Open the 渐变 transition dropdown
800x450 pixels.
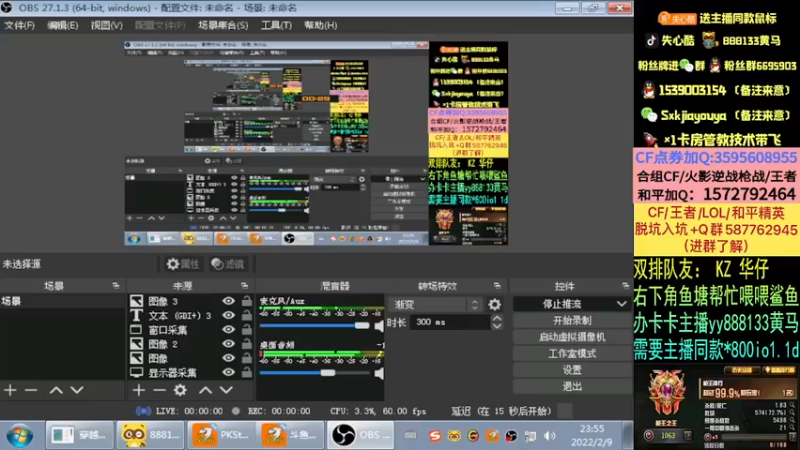(x=436, y=305)
